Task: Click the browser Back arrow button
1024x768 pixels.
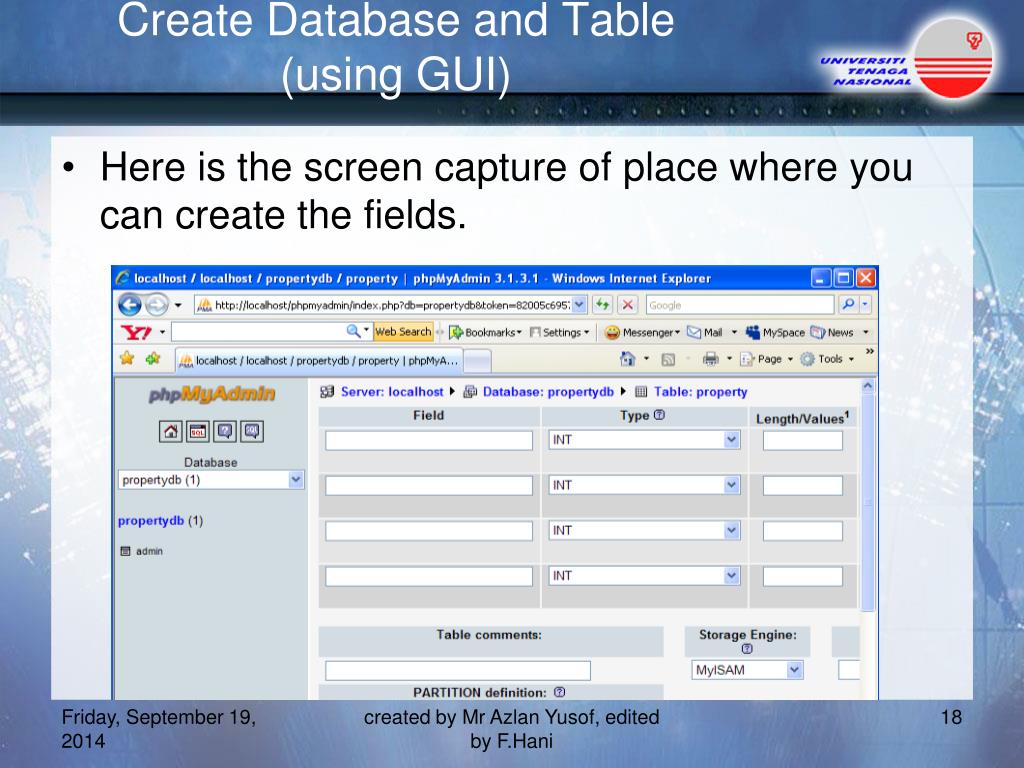Action: (130, 305)
